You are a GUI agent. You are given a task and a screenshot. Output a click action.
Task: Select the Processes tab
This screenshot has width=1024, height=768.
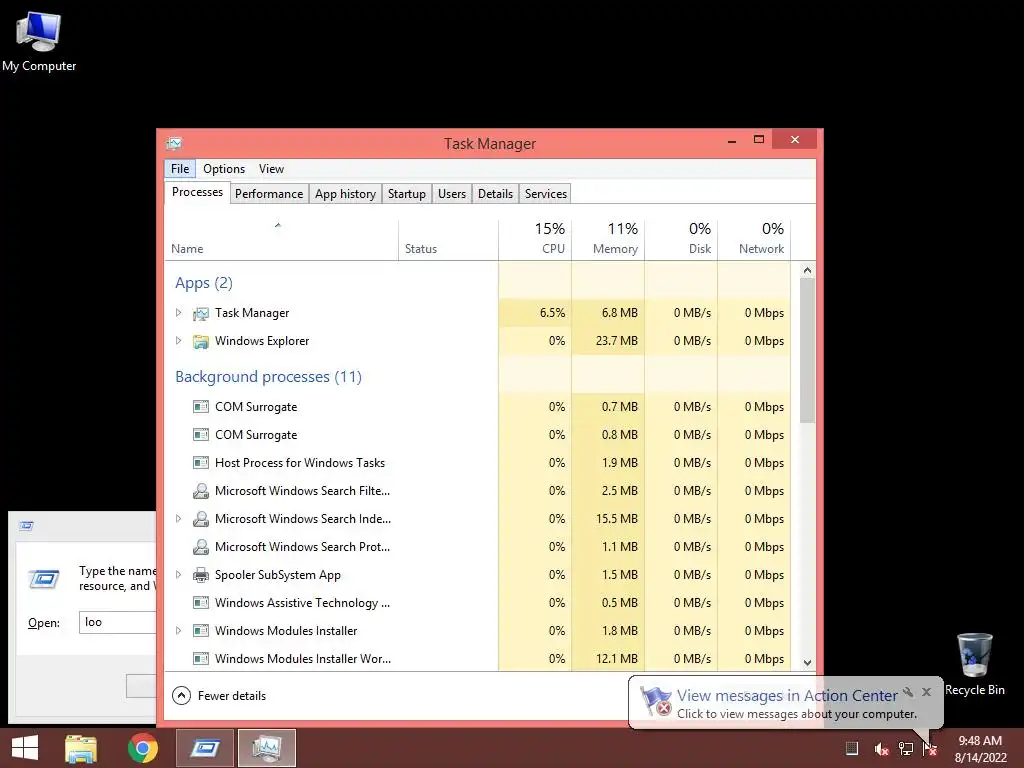pyautogui.click(x=197, y=192)
